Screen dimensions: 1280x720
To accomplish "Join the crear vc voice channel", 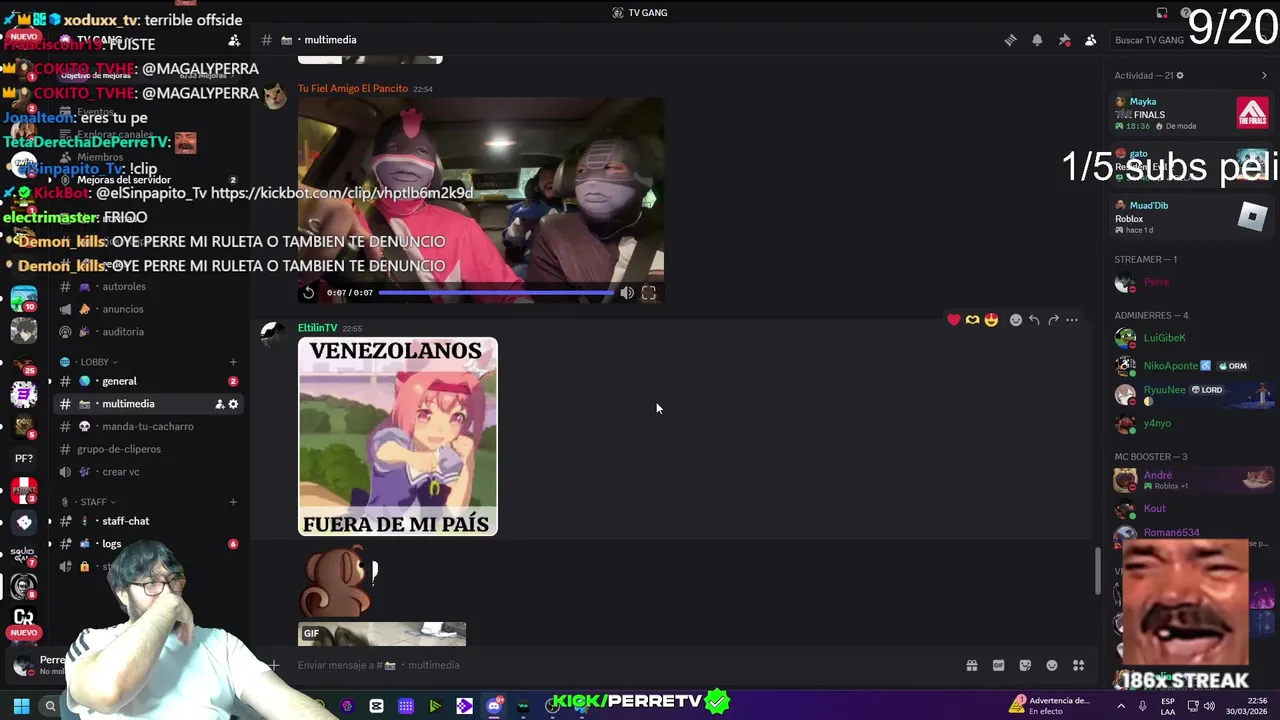I will [147, 472].
